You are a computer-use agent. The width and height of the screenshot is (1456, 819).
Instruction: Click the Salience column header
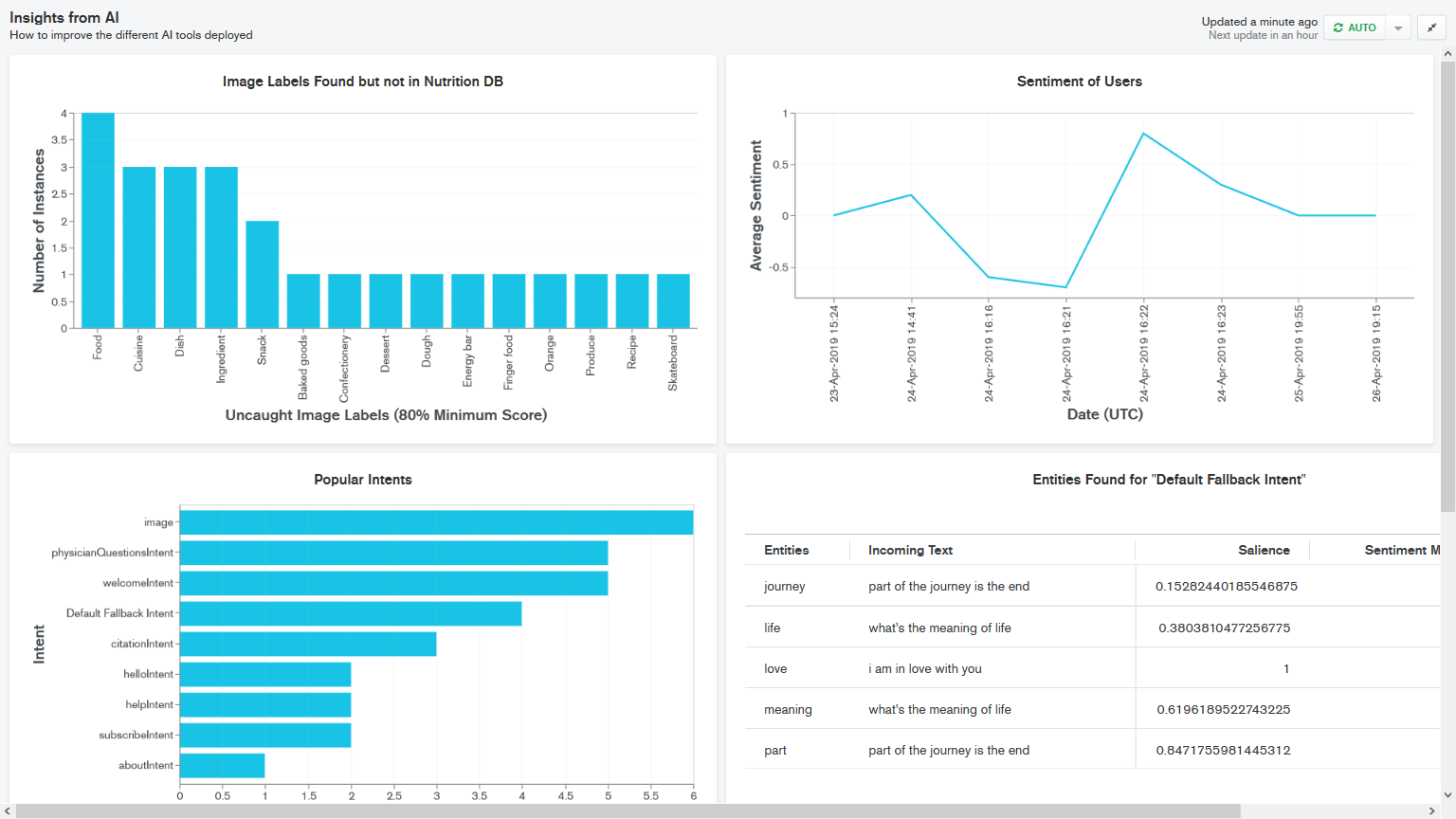pyautogui.click(x=1264, y=550)
